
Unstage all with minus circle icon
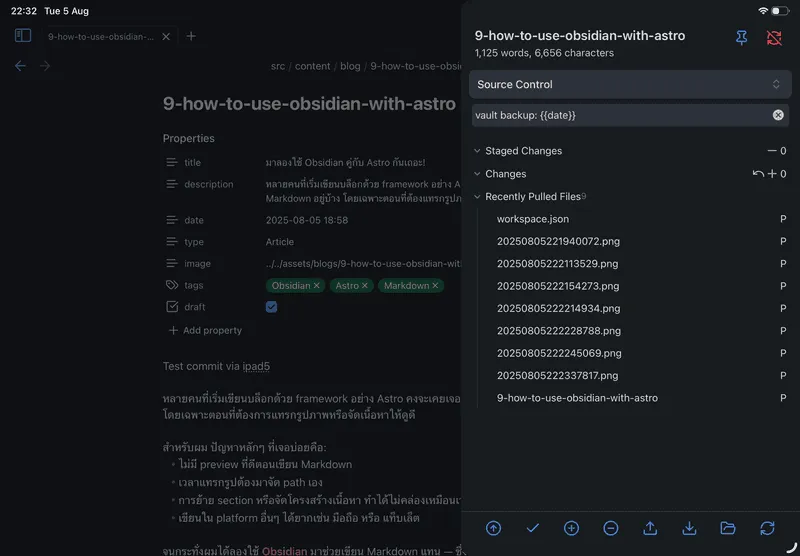(x=610, y=528)
